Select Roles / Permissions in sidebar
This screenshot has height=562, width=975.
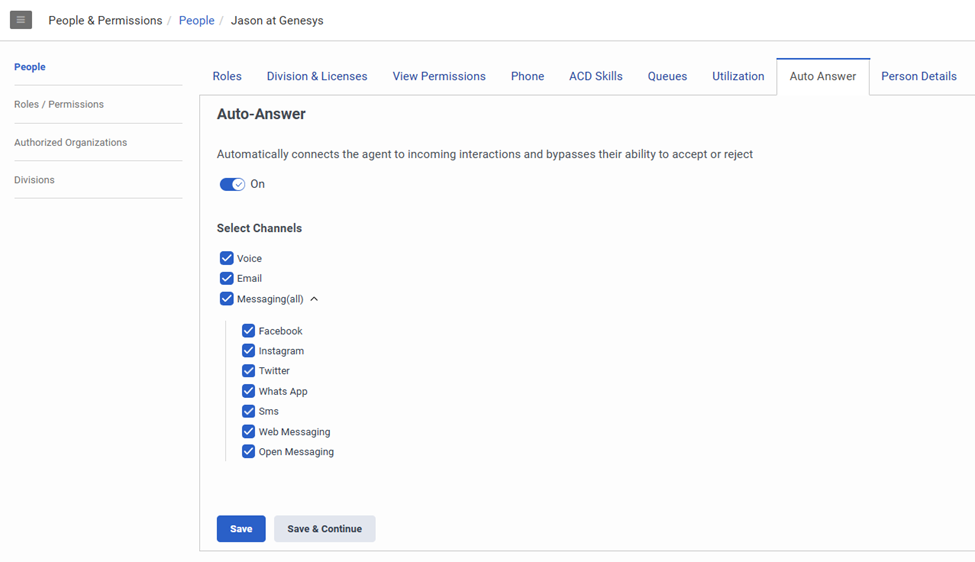(x=59, y=104)
